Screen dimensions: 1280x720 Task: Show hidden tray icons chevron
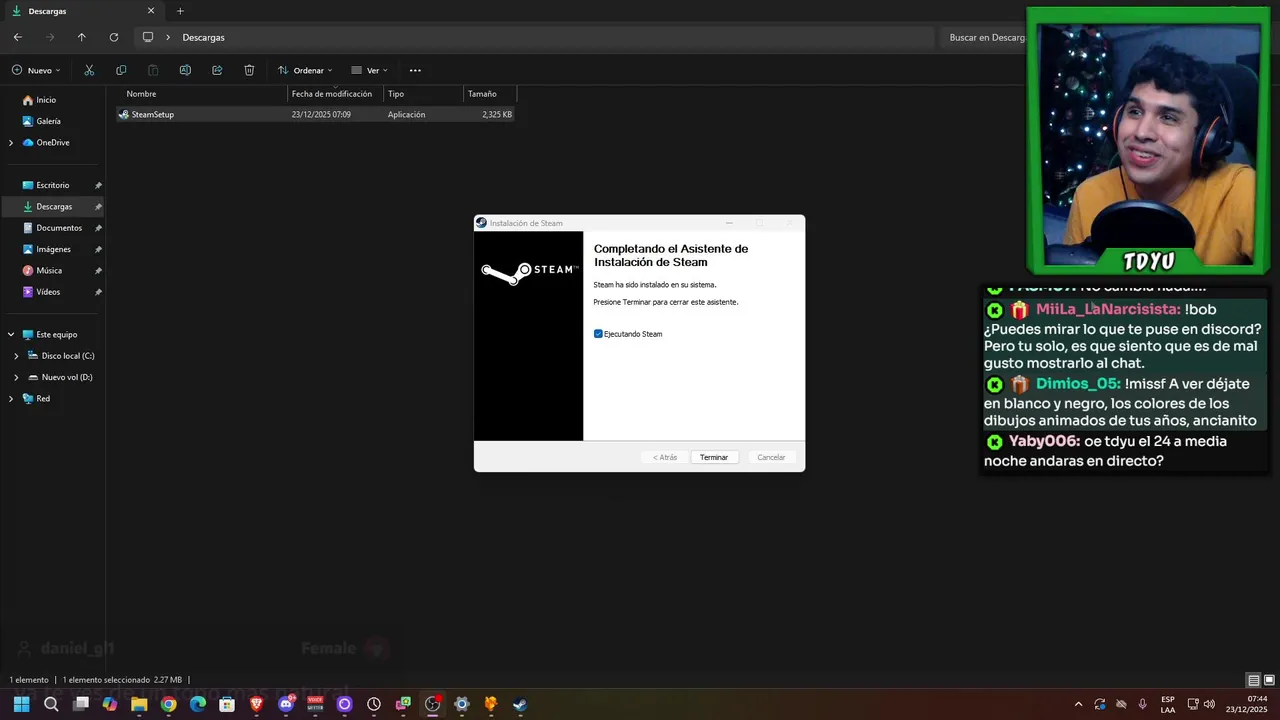pyautogui.click(x=1078, y=704)
